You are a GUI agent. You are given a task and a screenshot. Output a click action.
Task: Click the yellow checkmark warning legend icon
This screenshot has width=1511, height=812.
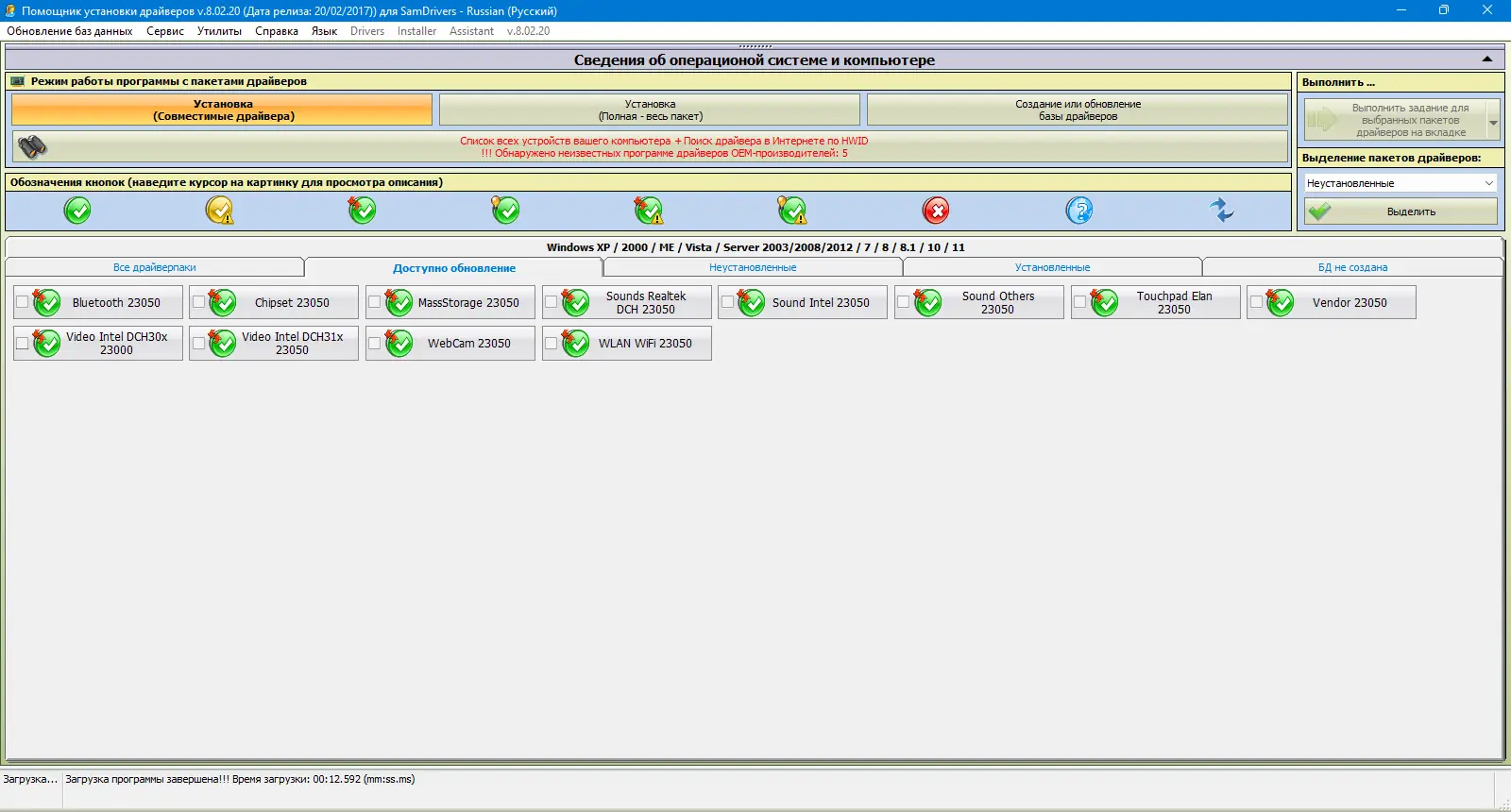pyautogui.click(x=220, y=211)
